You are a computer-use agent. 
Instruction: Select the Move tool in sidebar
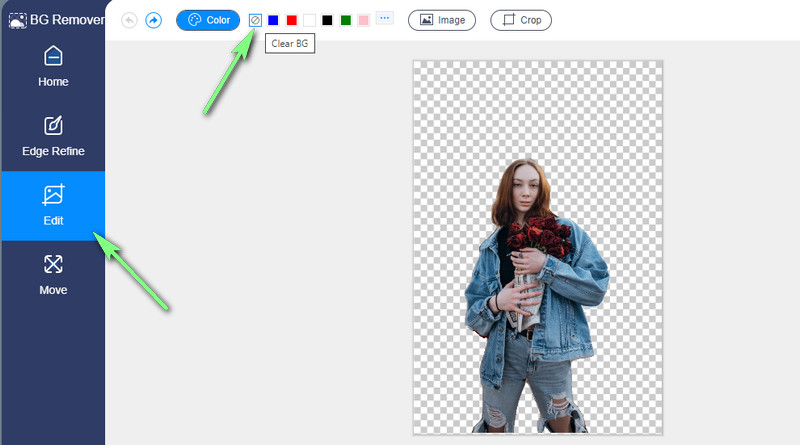[x=53, y=275]
